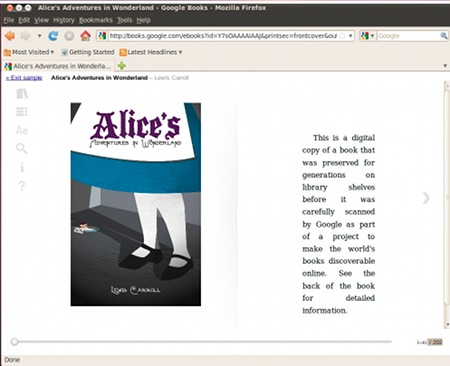Image resolution: width=450 pixels, height=366 pixels.
Task: Select the Alice's Adventures in Wonderland tab
Action: (58, 66)
